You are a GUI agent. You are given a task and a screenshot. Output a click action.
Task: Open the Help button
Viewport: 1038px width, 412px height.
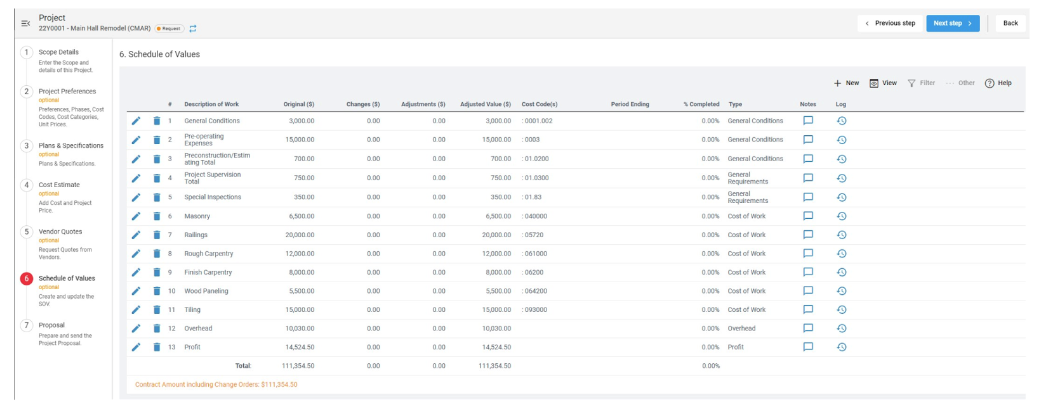pyautogui.click(x=998, y=83)
